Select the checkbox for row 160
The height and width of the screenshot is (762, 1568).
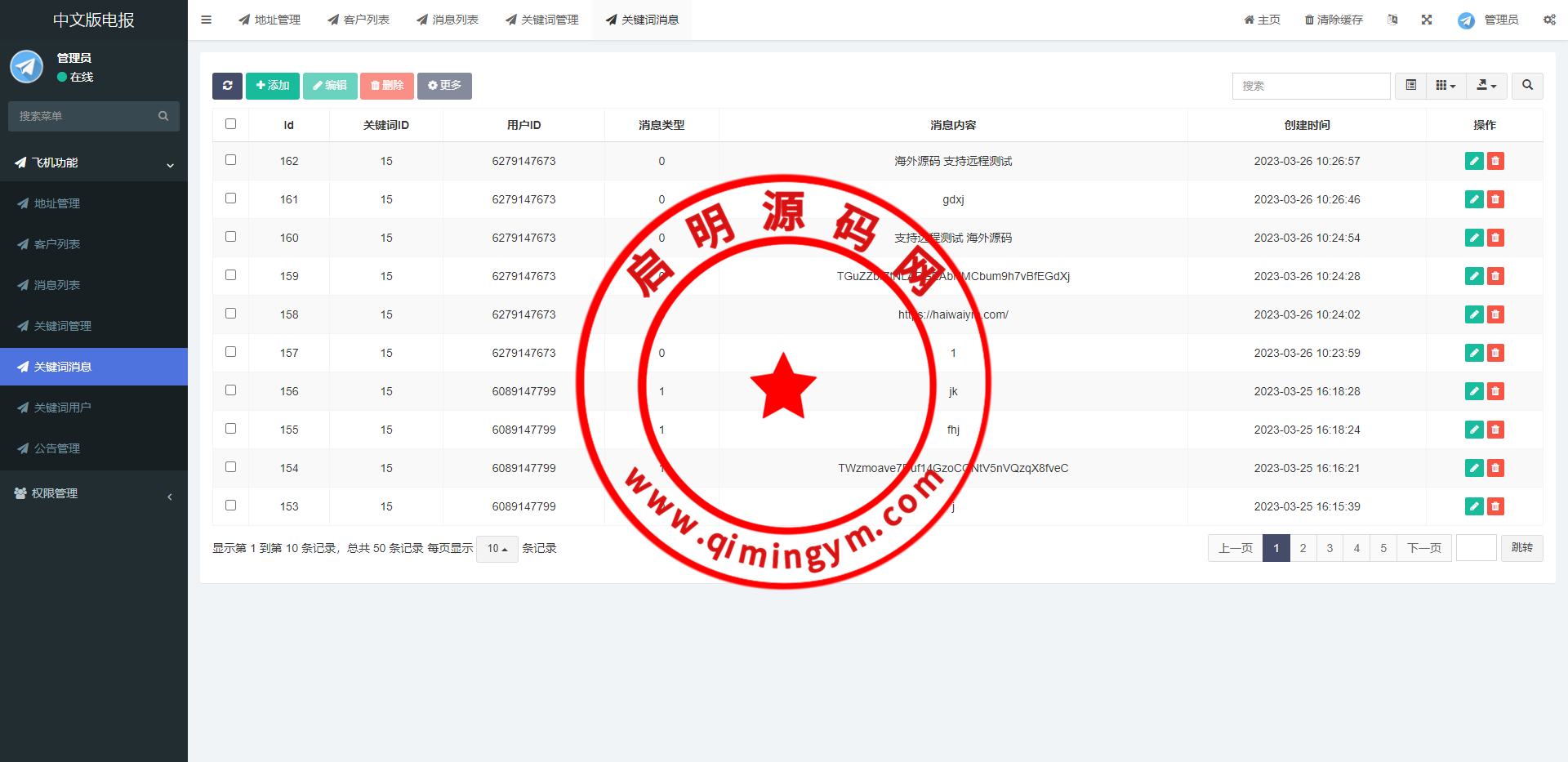[231, 237]
